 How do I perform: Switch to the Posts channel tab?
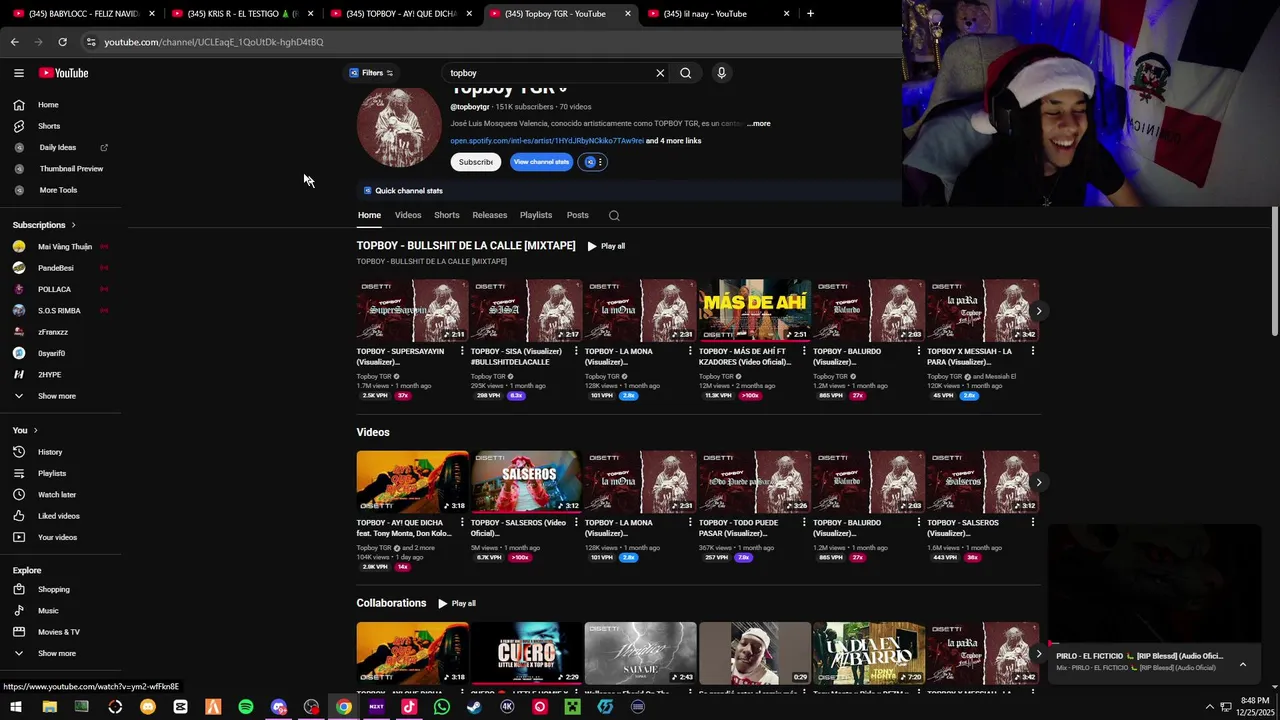(578, 215)
